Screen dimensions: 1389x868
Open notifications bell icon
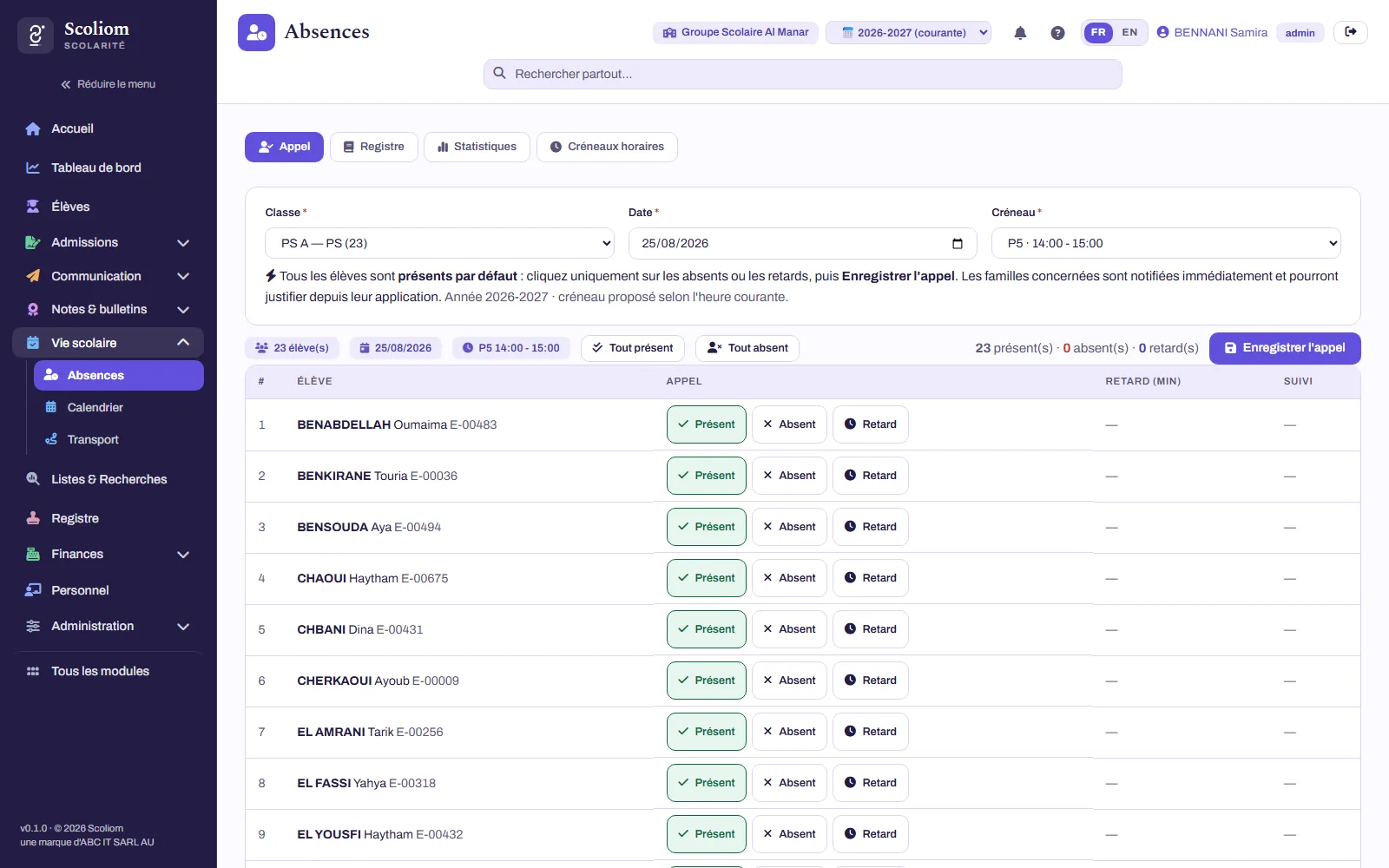click(x=1020, y=33)
